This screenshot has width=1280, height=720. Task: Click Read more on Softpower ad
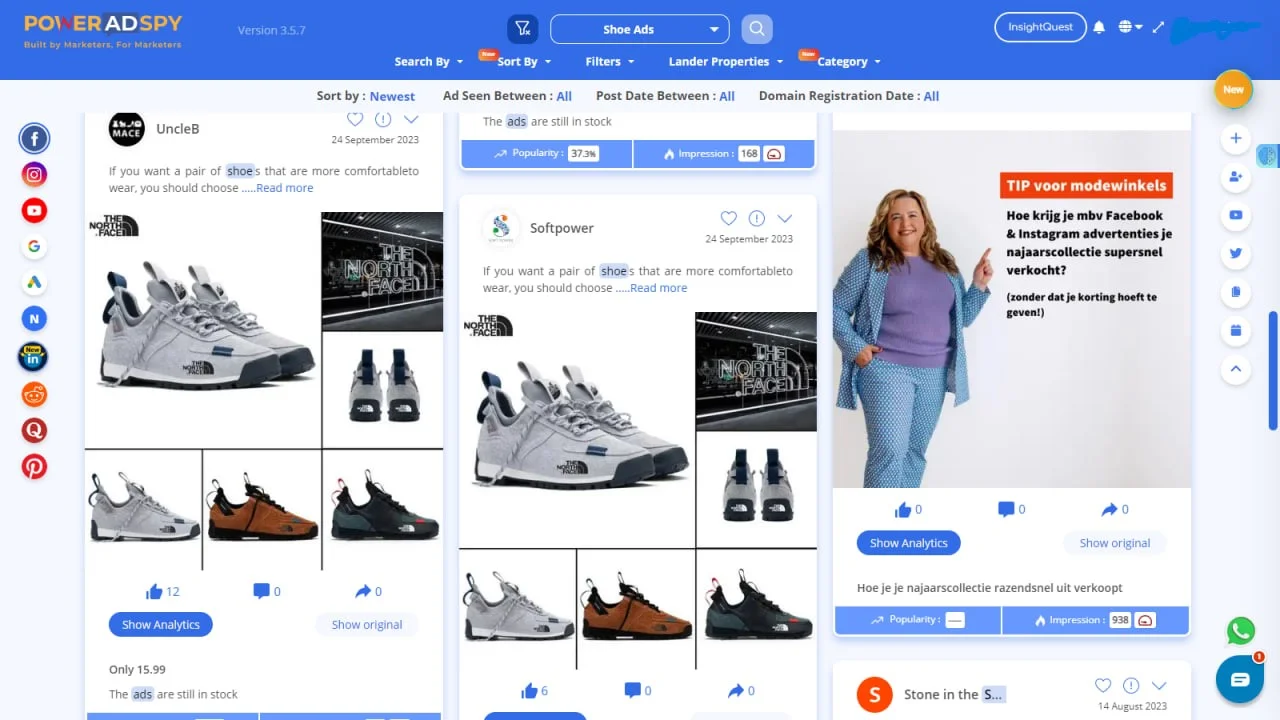pyautogui.click(x=659, y=288)
